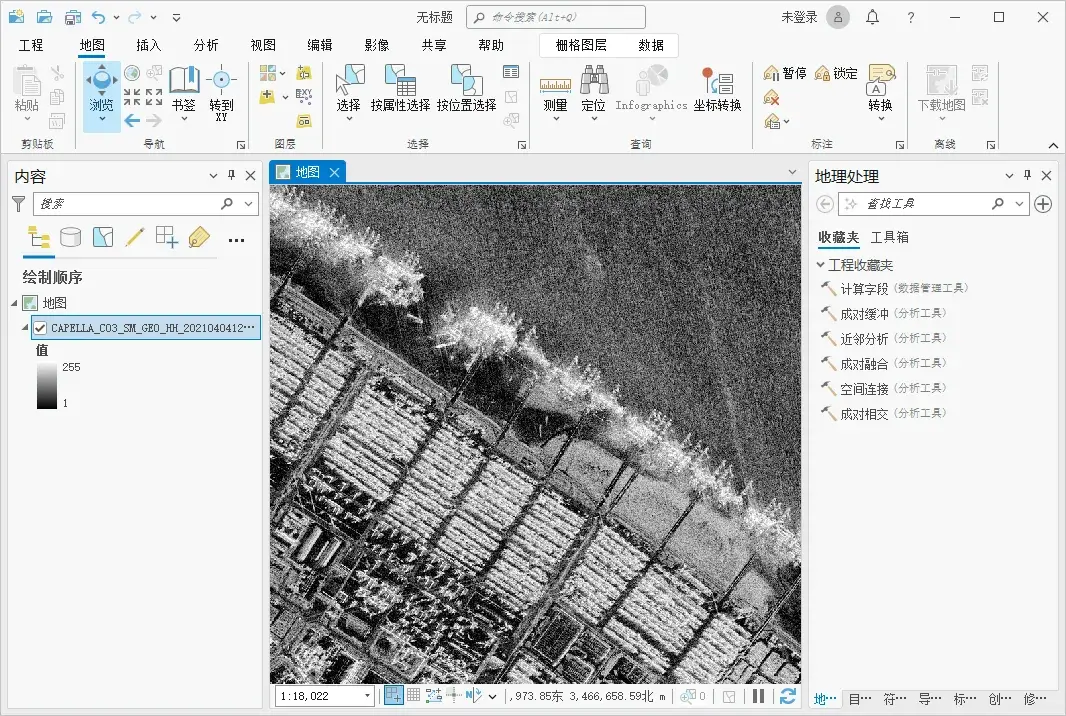1066x716 pixels.
Task: Switch to List By Snapping view
Action: pos(167,237)
